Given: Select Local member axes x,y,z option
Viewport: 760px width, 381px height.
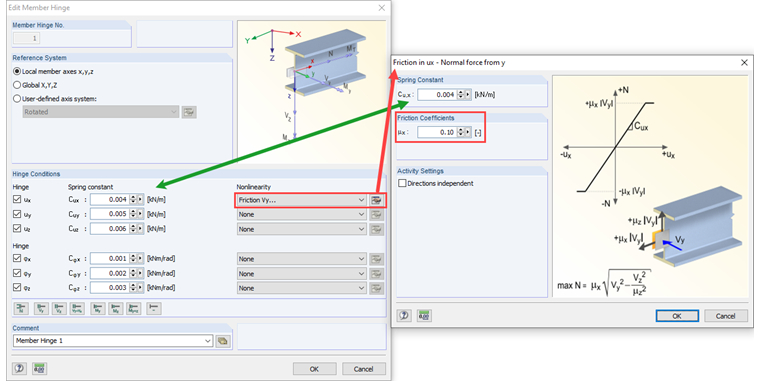Looking at the screenshot, I should click(17, 71).
